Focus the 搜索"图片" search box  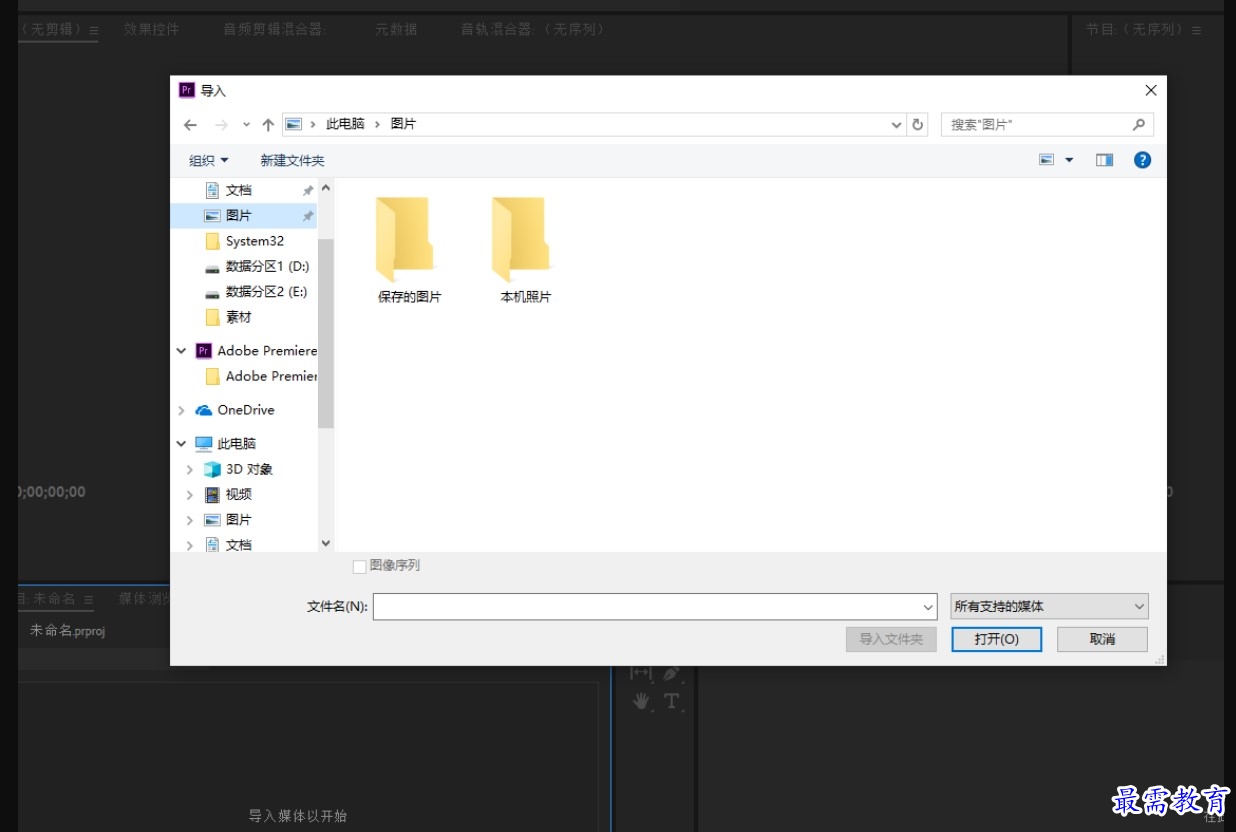coord(1047,125)
